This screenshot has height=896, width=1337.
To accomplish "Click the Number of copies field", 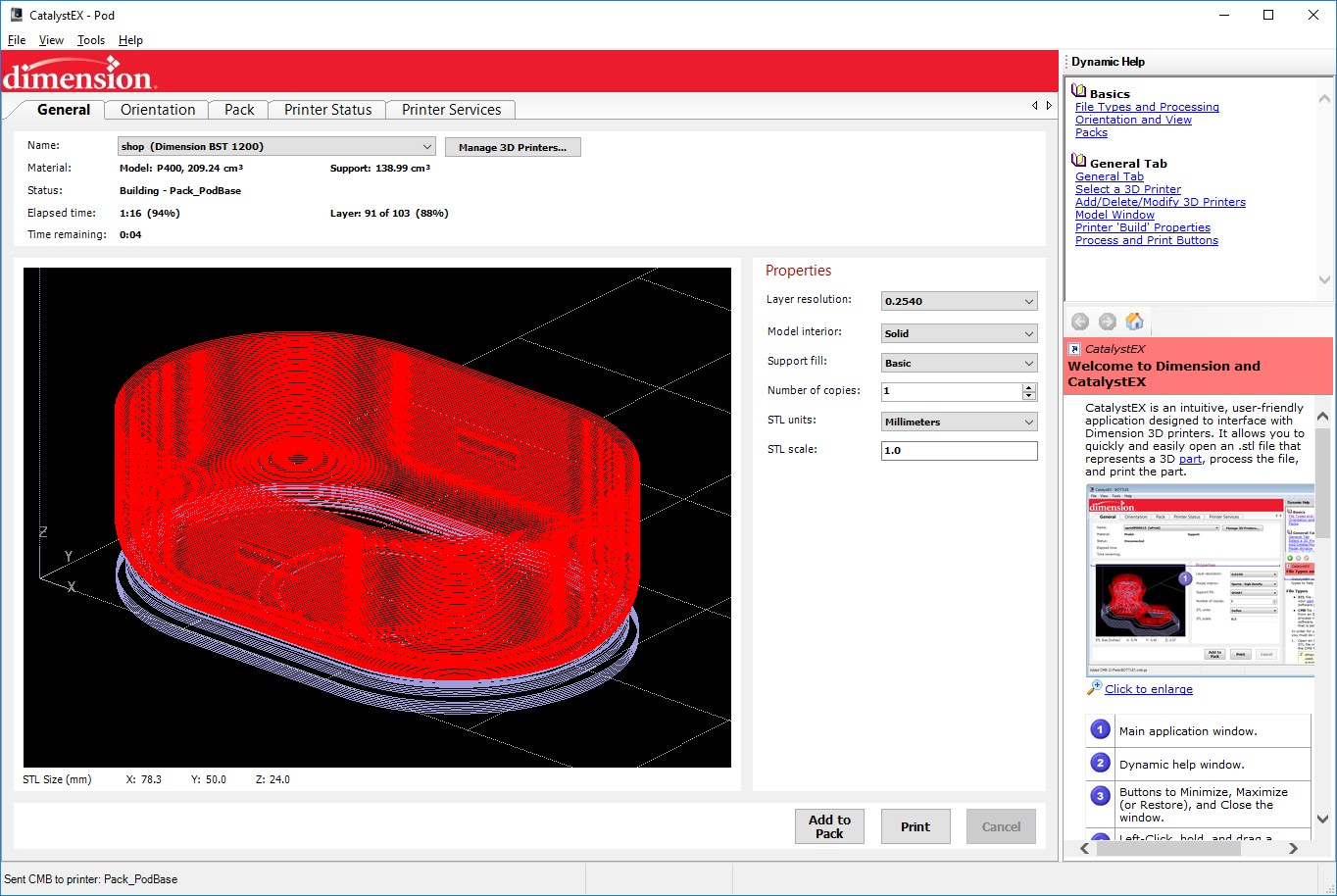I will (x=952, y=391).
